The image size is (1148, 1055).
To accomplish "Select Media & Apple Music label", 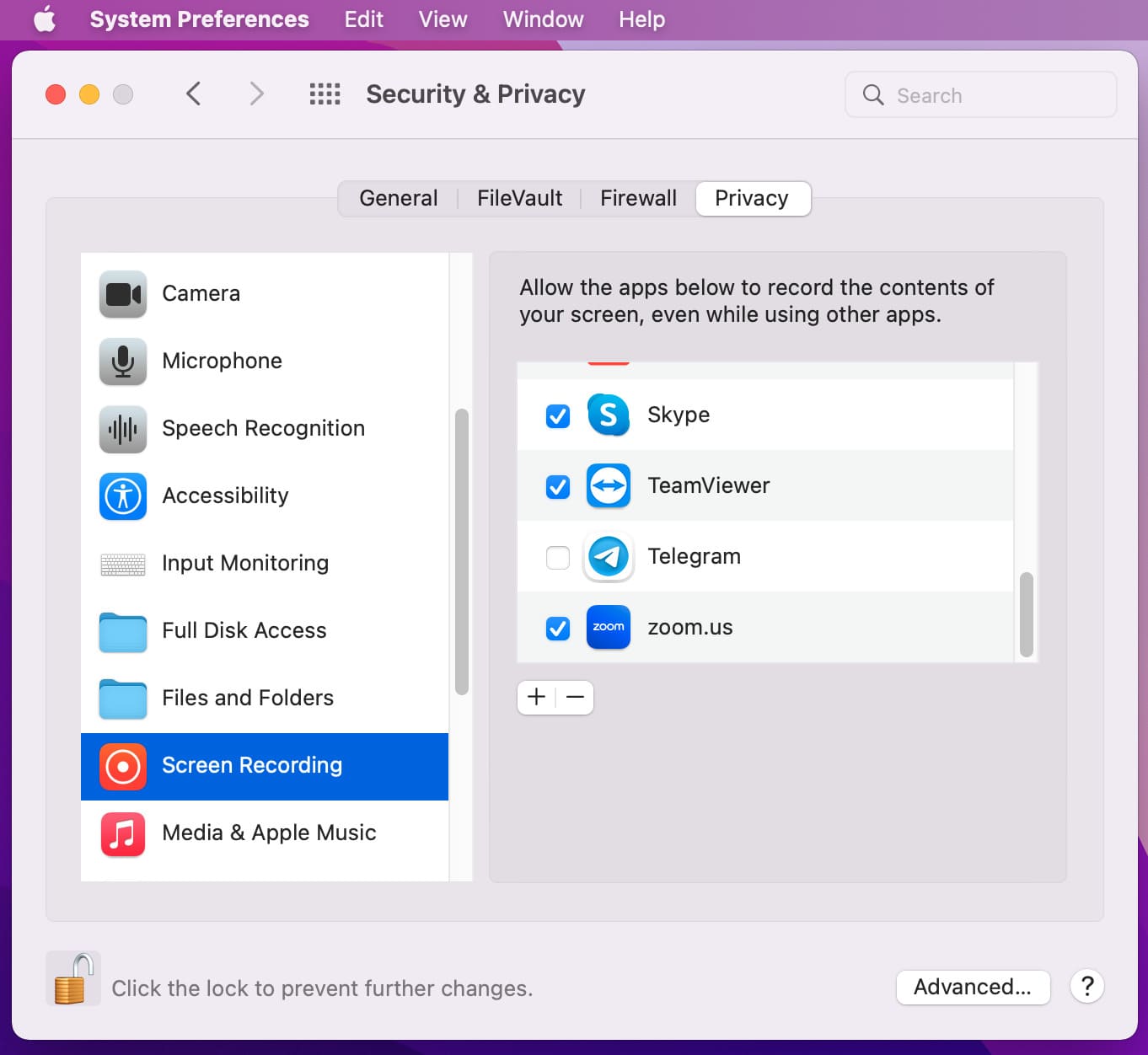I will [269, 833].
